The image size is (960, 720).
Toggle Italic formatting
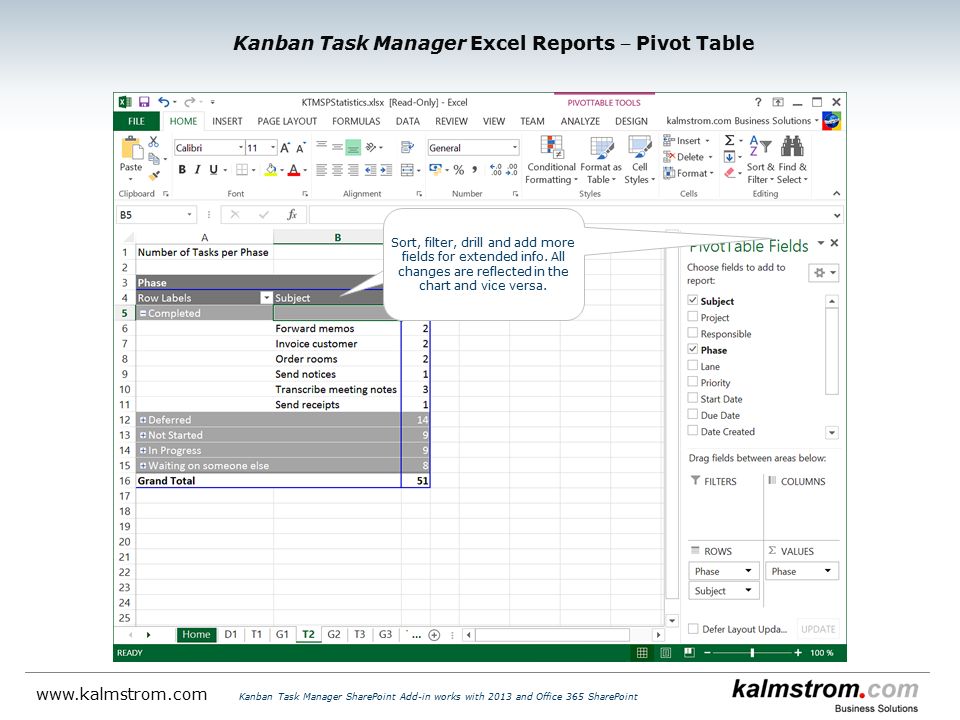click(x=197, y=170)
